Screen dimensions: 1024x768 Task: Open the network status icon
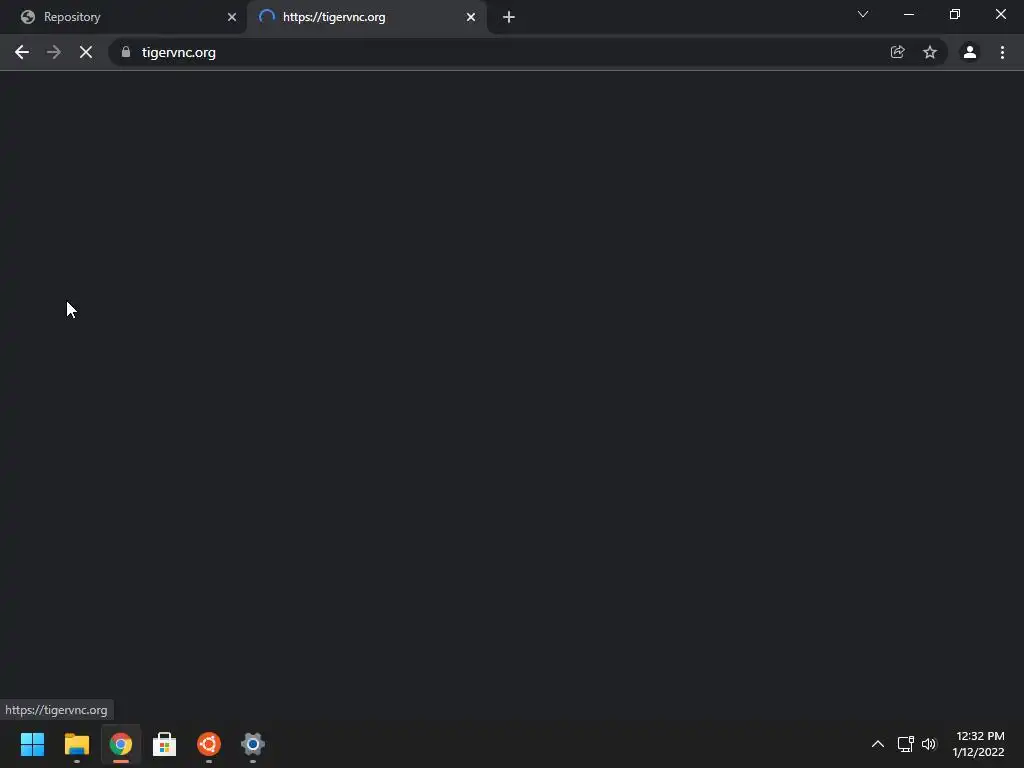[x=905, y=744]
